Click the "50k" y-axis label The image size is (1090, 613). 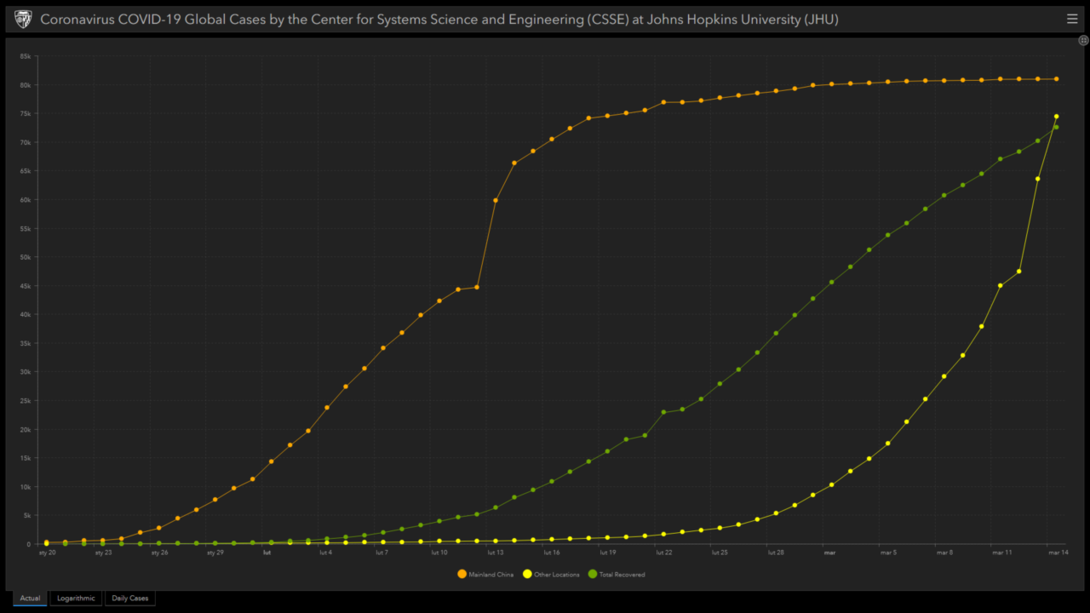[x=26, y=257]
